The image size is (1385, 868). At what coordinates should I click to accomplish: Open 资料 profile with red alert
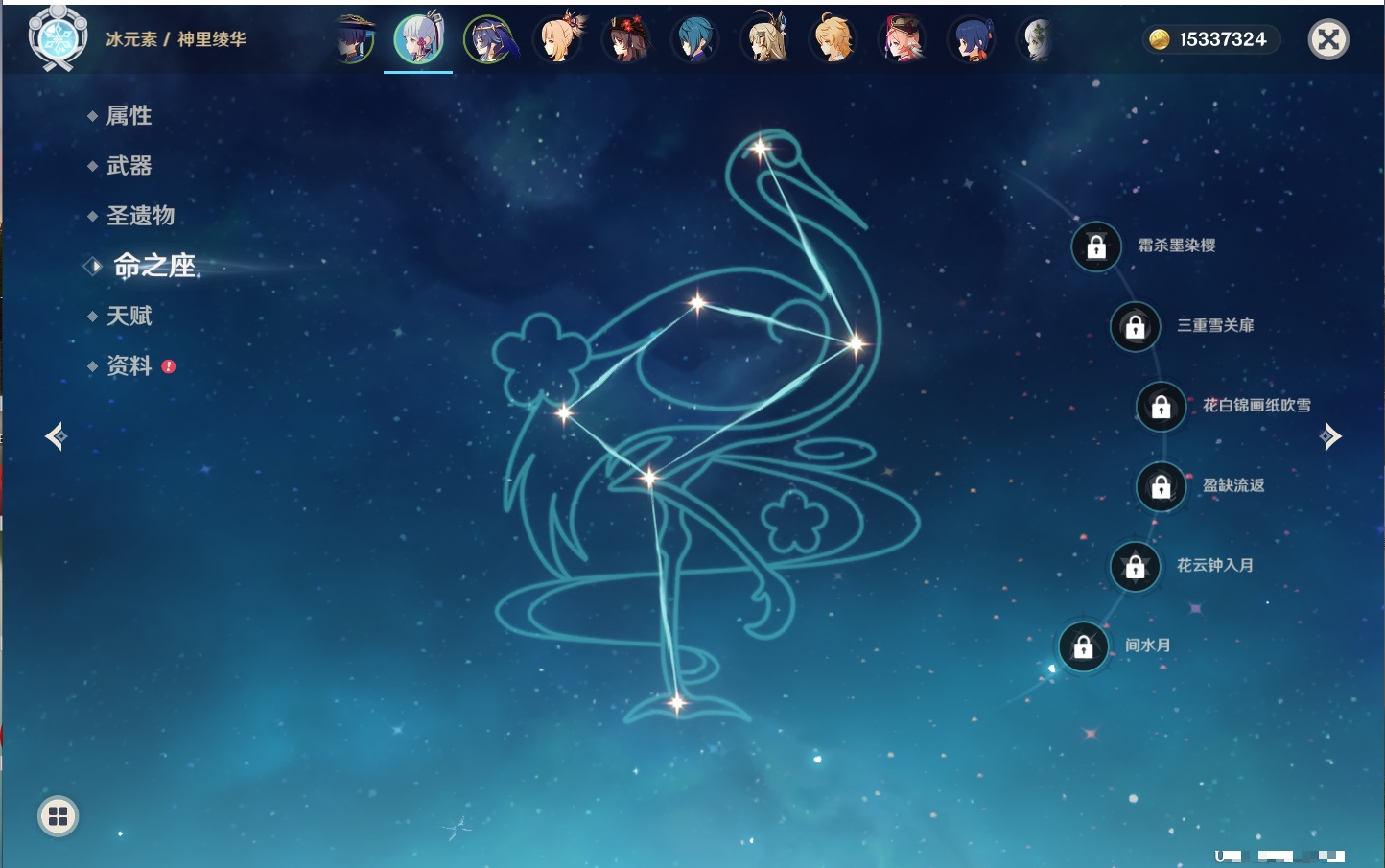click(x=129, y=365)
